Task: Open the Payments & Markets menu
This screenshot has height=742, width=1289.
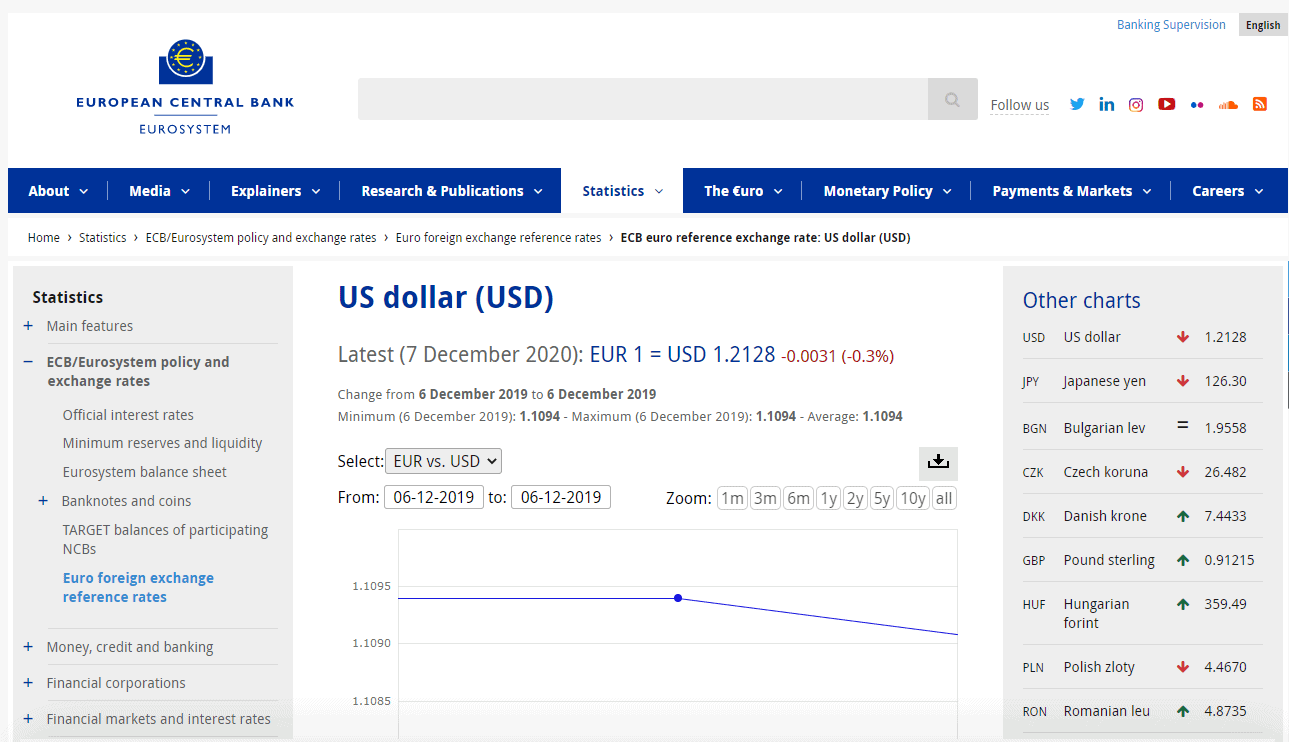Action: click(1071, 191)
